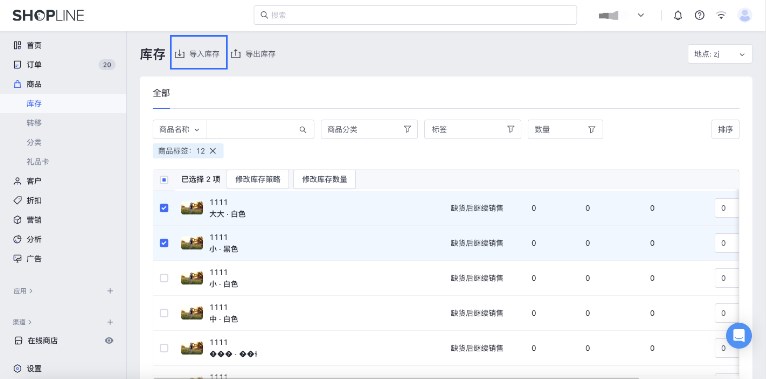Screen dimensions: 766x379
Task: Remove the 商品标签: 12 filter chip
Action: point(213,151)
